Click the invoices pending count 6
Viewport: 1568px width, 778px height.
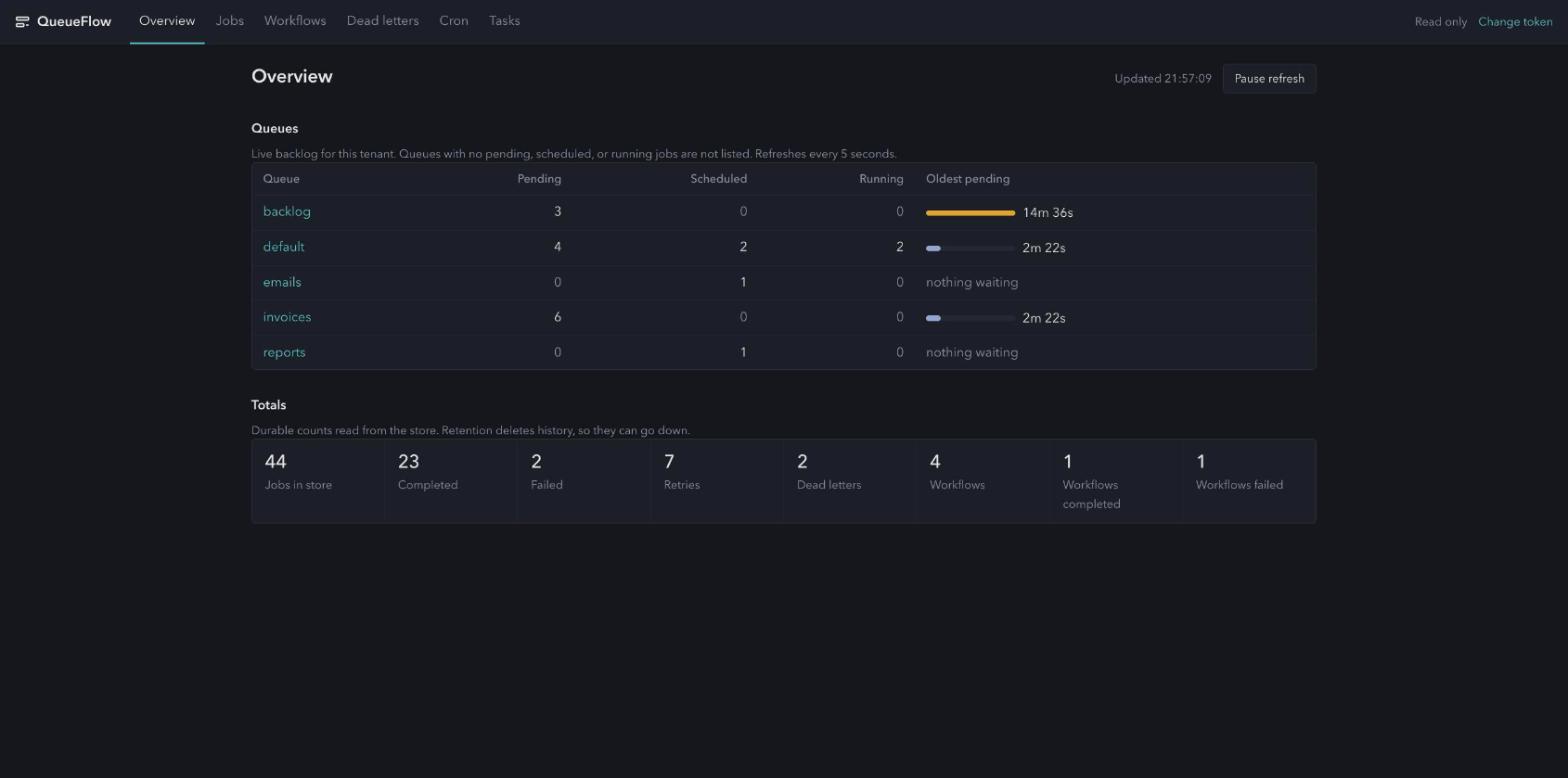pos(558,317)
